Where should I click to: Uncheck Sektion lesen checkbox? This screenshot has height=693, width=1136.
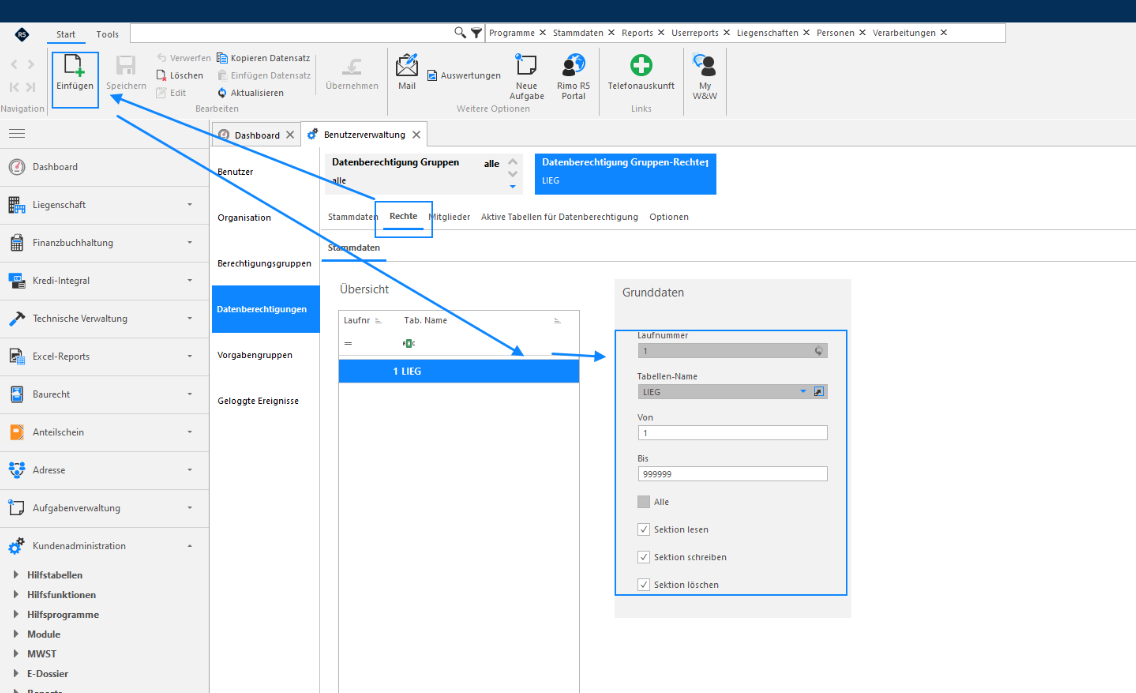[643, 529]
